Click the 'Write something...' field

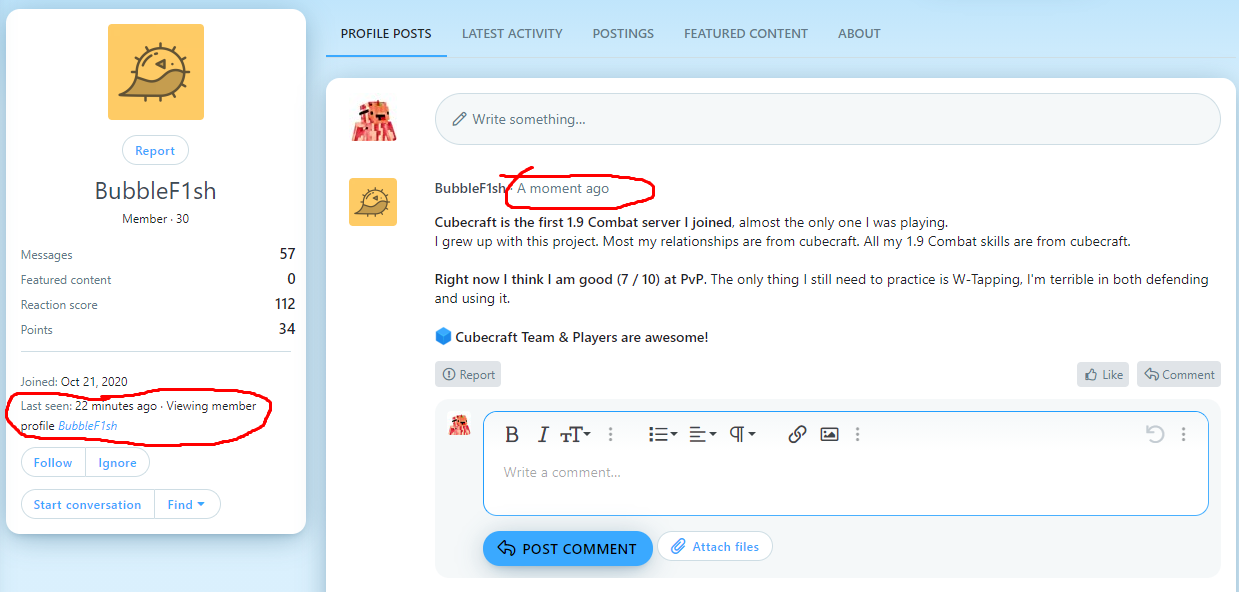click(x=827, y=119)
